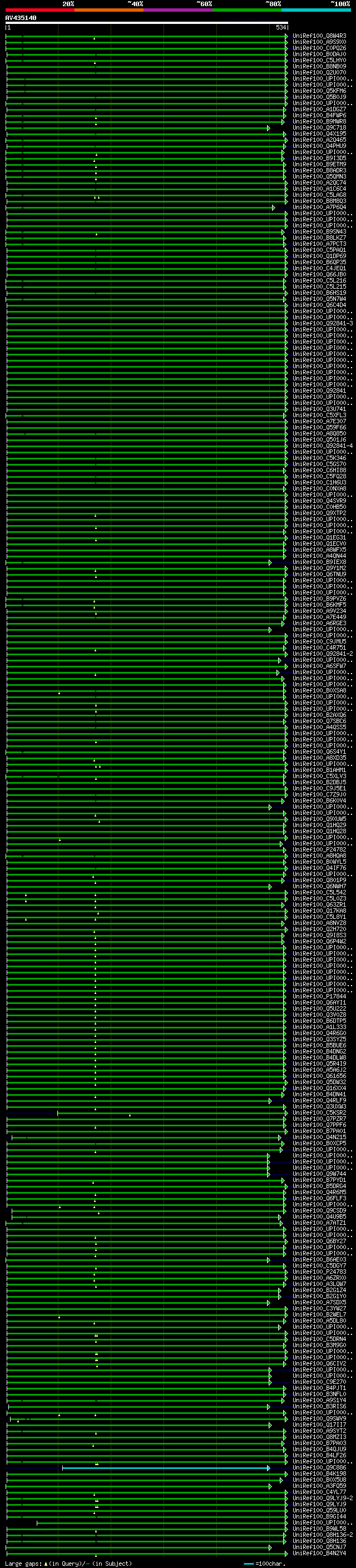
Task: Open hit UniRef100_Q5B0J9
Action: click(x=319, y=97)
